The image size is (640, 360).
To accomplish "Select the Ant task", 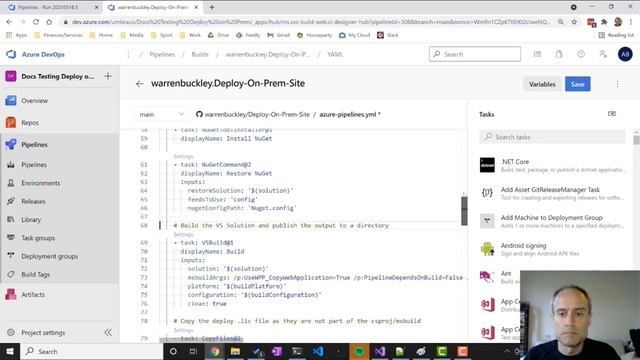I will point(500,277).
